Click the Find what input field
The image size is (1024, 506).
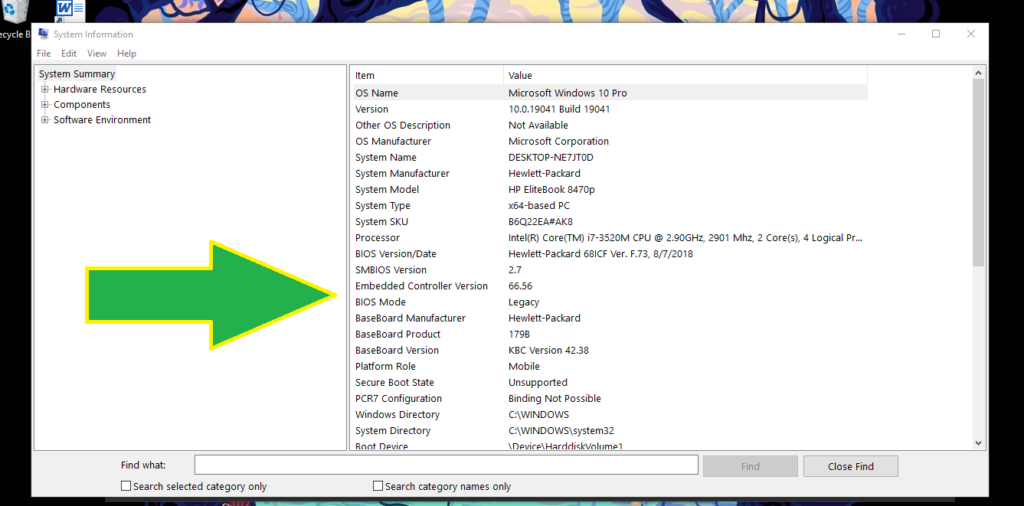pos(446,466)
